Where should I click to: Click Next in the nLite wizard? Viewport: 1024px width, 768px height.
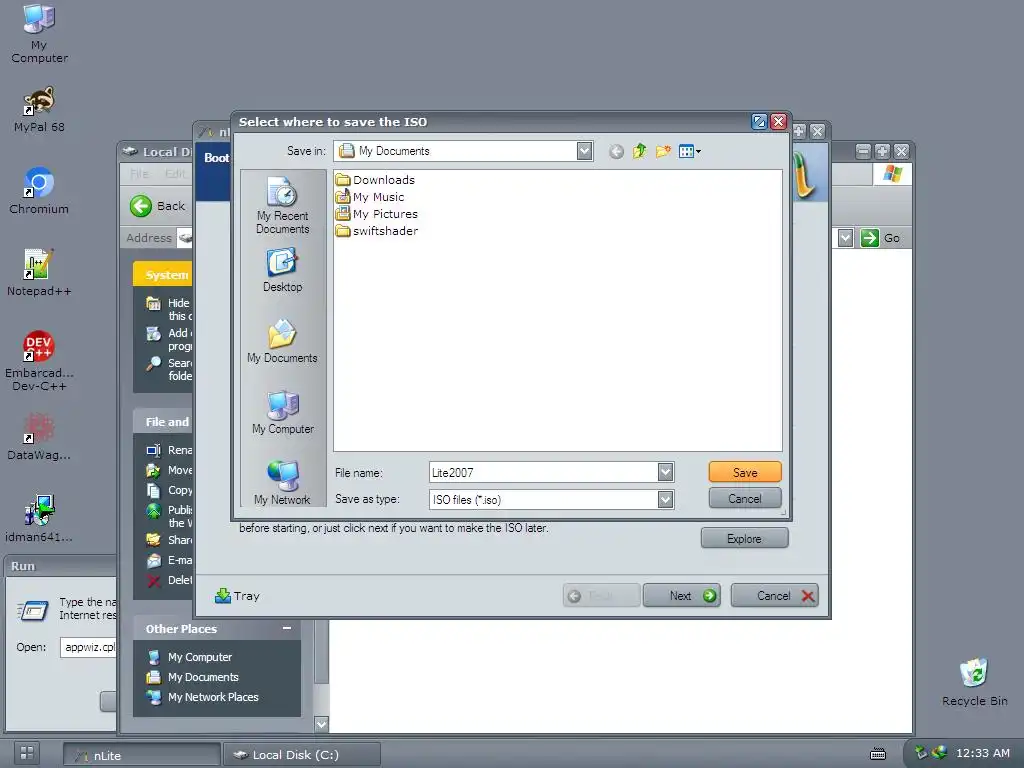(x=682, y=596)
